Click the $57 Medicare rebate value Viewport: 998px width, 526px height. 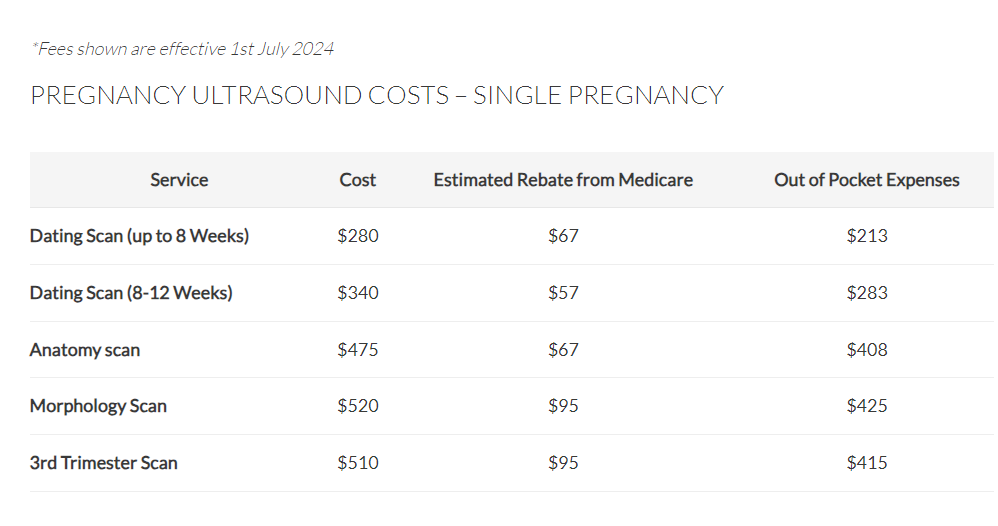[563, 293]
